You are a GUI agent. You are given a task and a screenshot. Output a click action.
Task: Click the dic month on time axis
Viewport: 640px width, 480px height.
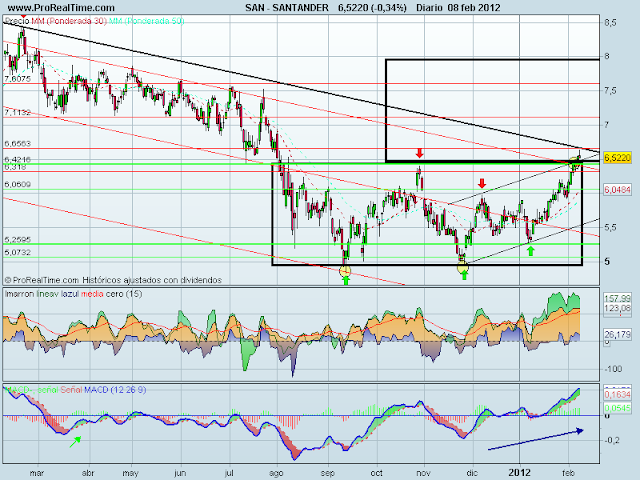point(472,473)
